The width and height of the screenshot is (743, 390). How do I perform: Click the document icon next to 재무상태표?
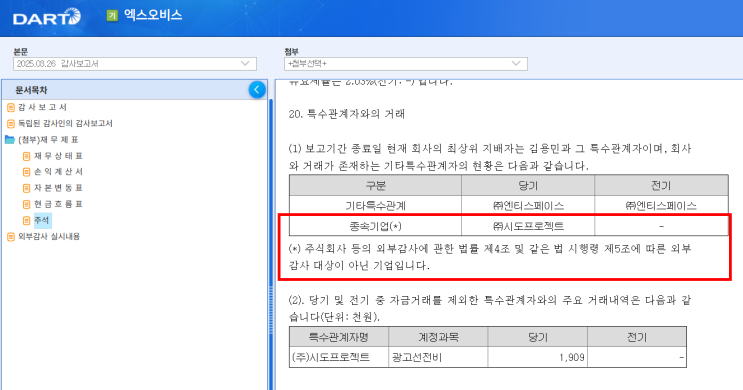click(27, 156)
